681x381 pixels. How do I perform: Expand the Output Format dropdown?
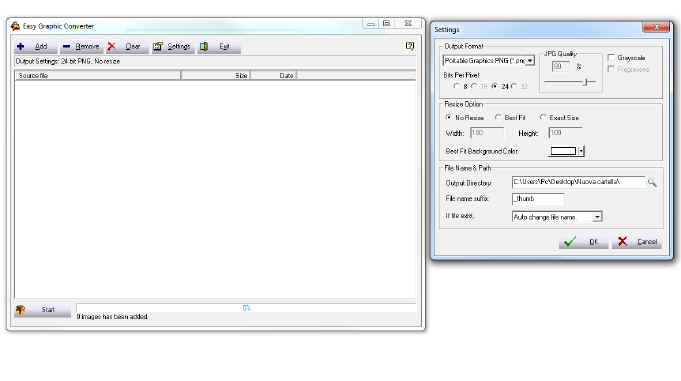pos(530,61)
